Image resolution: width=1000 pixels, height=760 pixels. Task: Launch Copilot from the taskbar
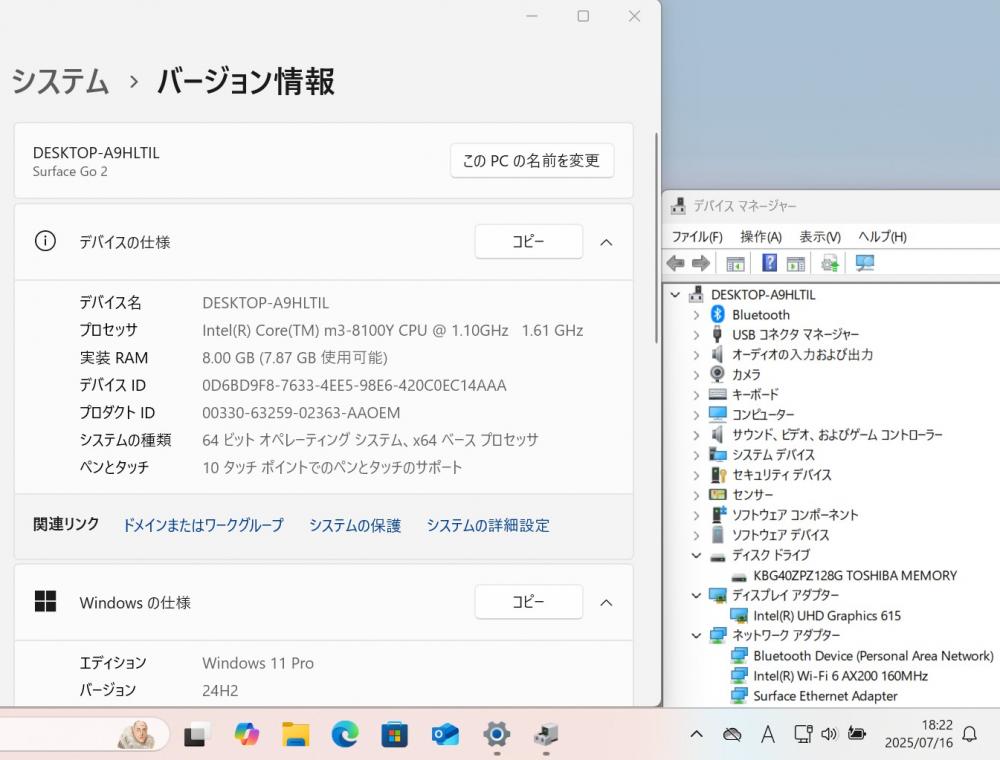pyautogui.click(x=247, y=734)
